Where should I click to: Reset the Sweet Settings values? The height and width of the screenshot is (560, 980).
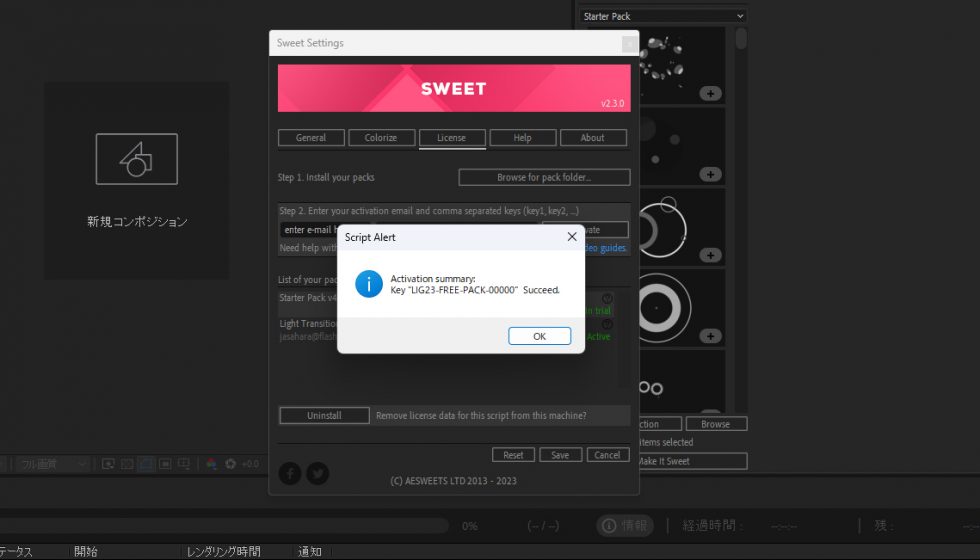tap(513, 455)
